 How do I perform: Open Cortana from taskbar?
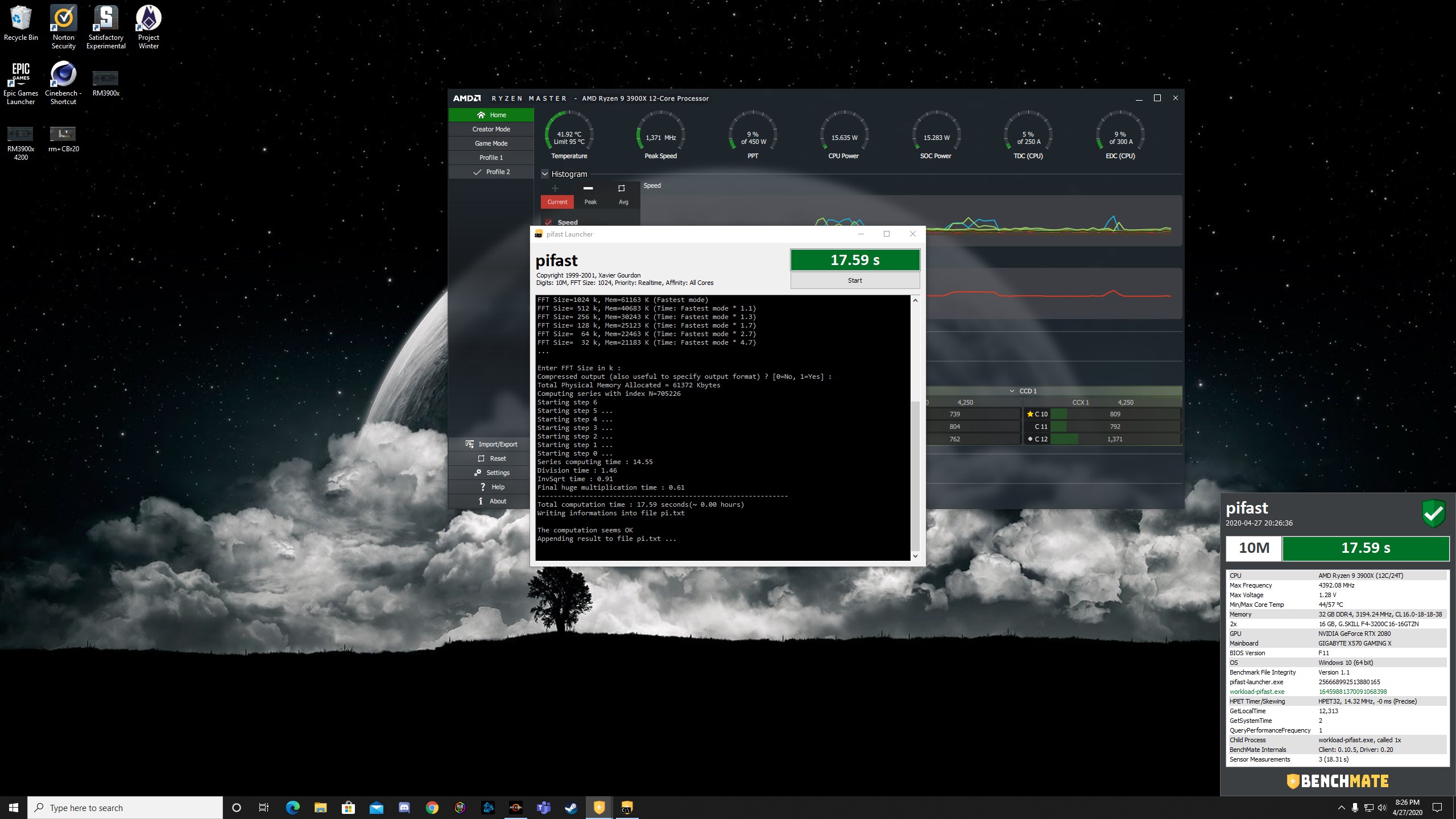(x=237, y=808)
